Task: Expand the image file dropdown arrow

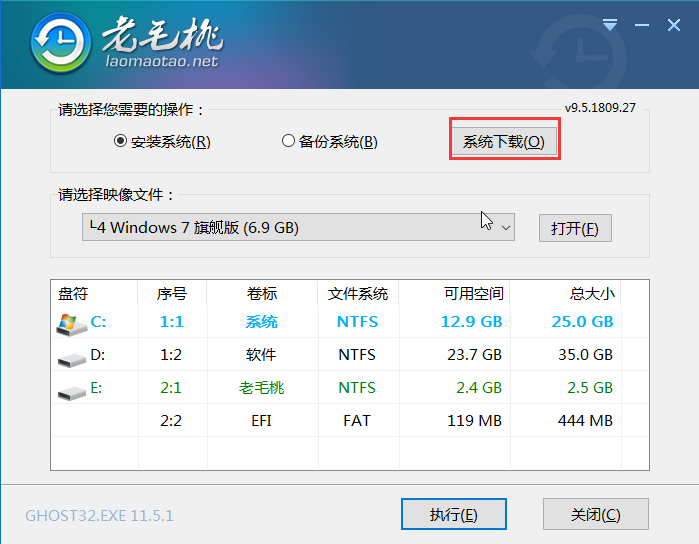Action: 505,228
